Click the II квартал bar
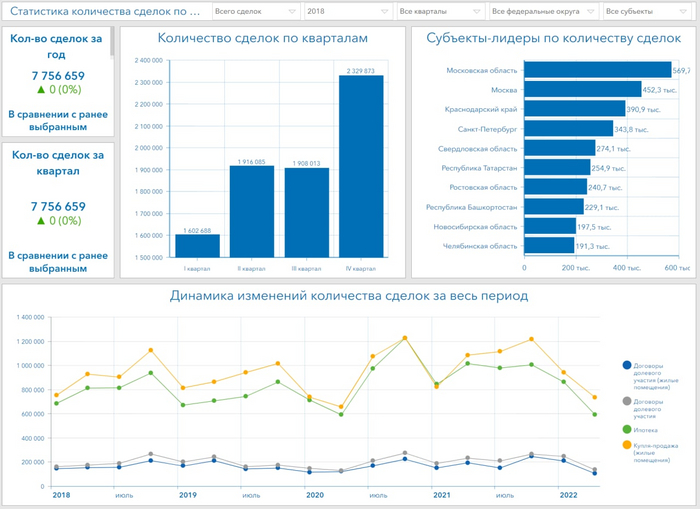Image resolution: width=700 pixels, height=509 pixels. point(252,212)
